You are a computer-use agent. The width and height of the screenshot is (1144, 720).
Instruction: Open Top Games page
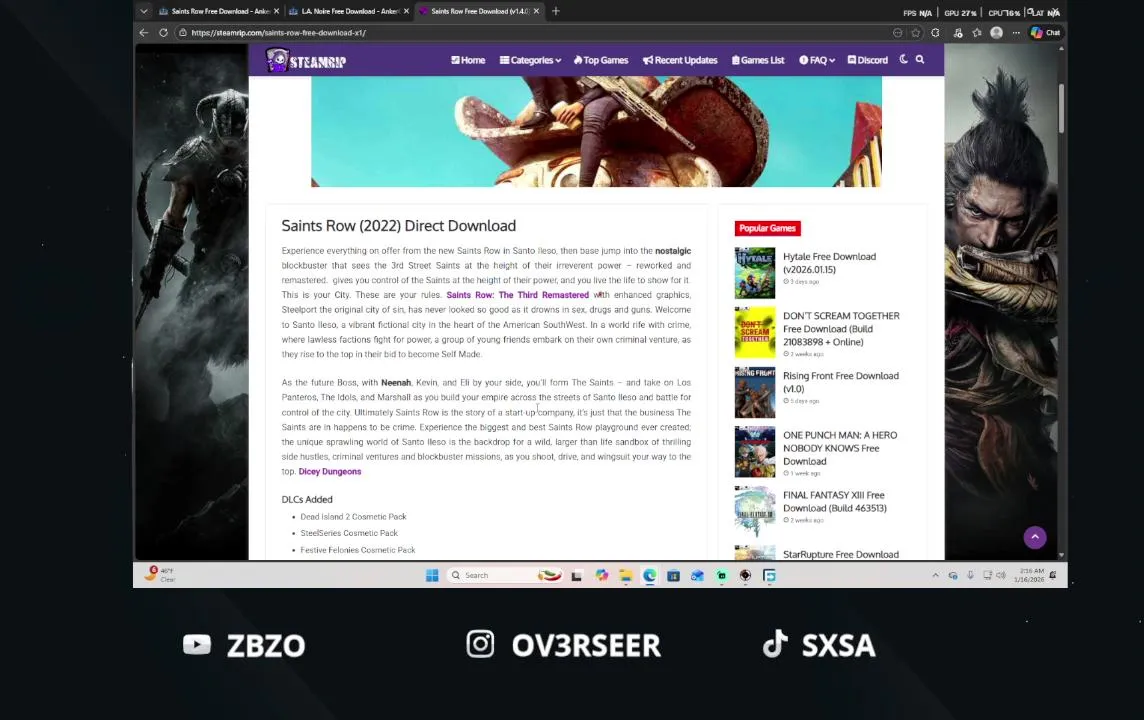[601, 60]
